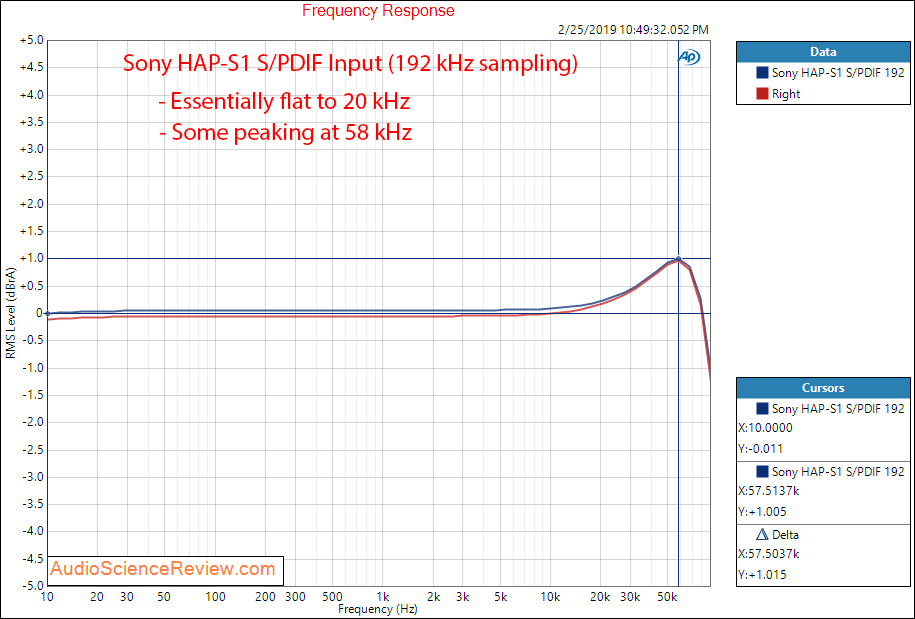915x619 pixels.
Task: Select the red swatch beside Right
Action: coord(762,93)
